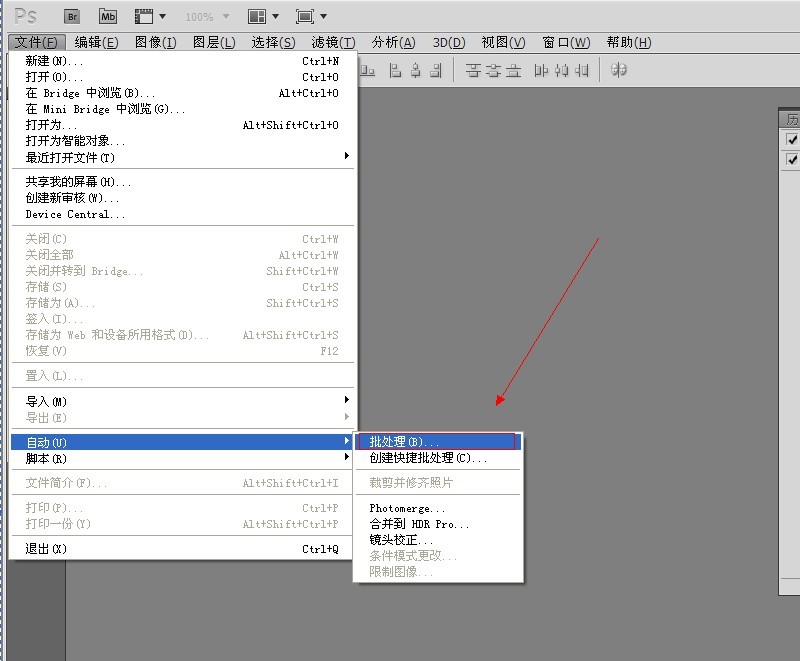Switch to the 历史 panel tab
This screenshot has width=800, height=661.
point(791,119)
